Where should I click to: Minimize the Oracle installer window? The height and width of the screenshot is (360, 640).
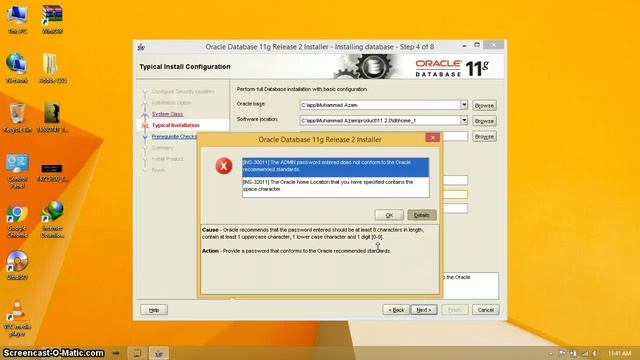464,46
